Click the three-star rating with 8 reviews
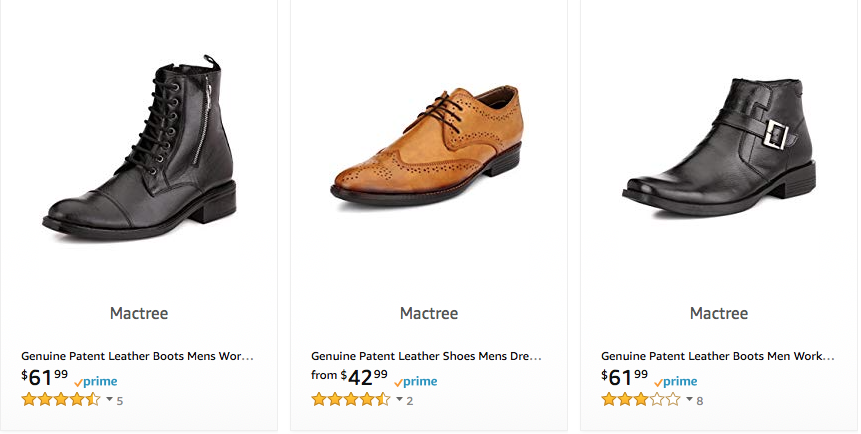This screenshot has height=434, width=861. pos(640,400)
